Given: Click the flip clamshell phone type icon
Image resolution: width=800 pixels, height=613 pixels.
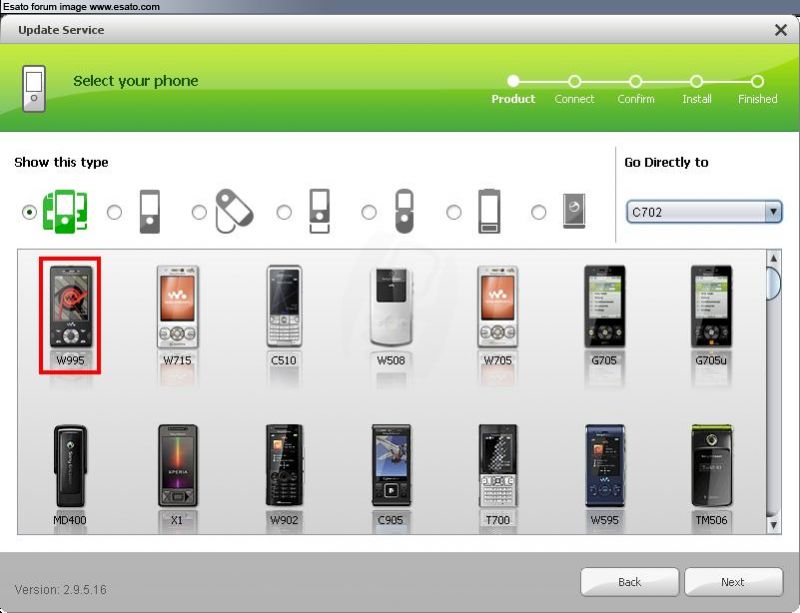Looking at the screenshot, I should coord(404,211).
